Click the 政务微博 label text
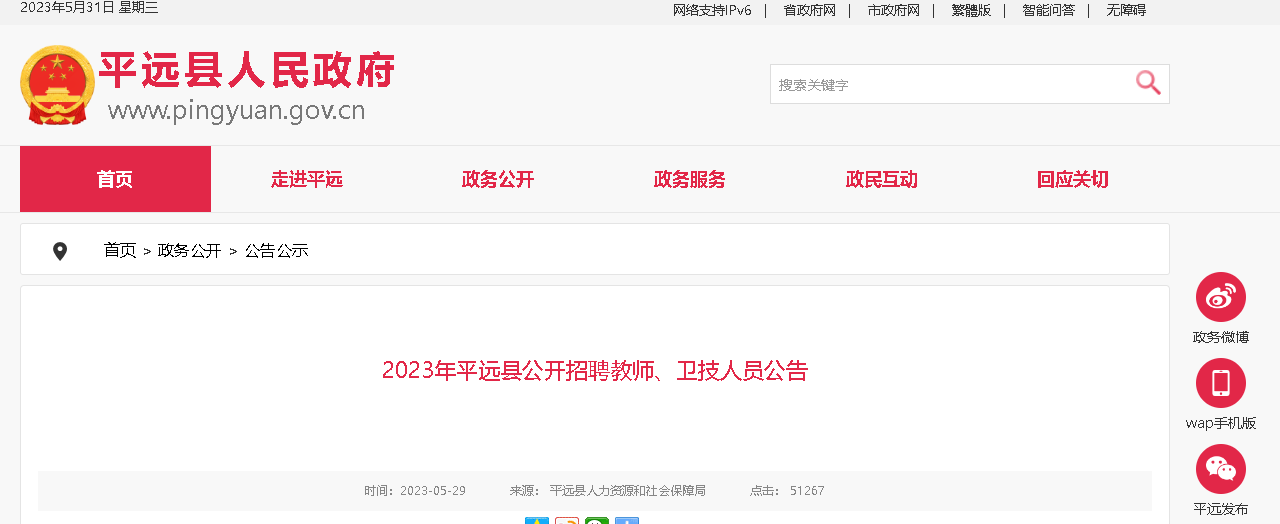 (x=1221, y=337)
